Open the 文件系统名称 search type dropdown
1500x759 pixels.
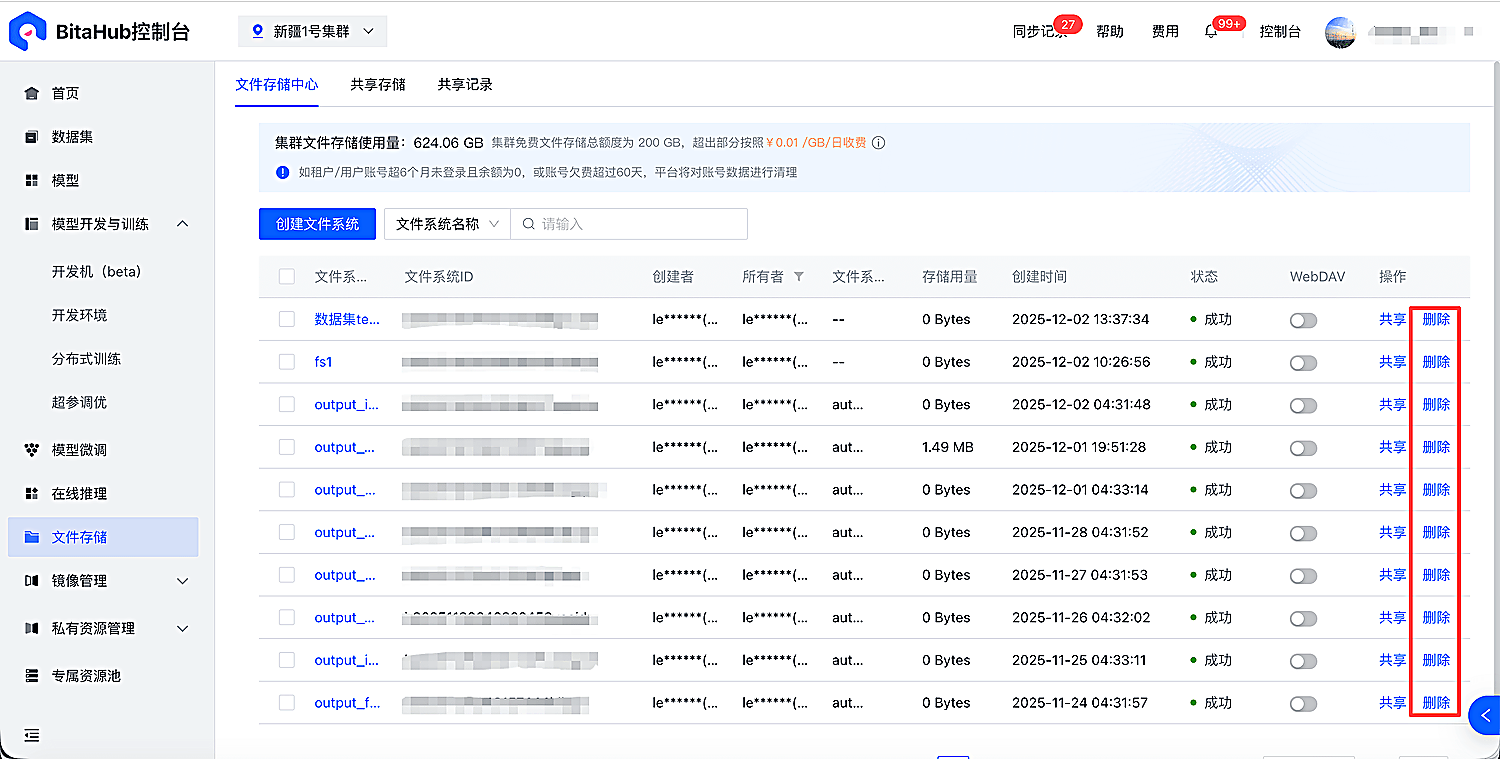447,224
